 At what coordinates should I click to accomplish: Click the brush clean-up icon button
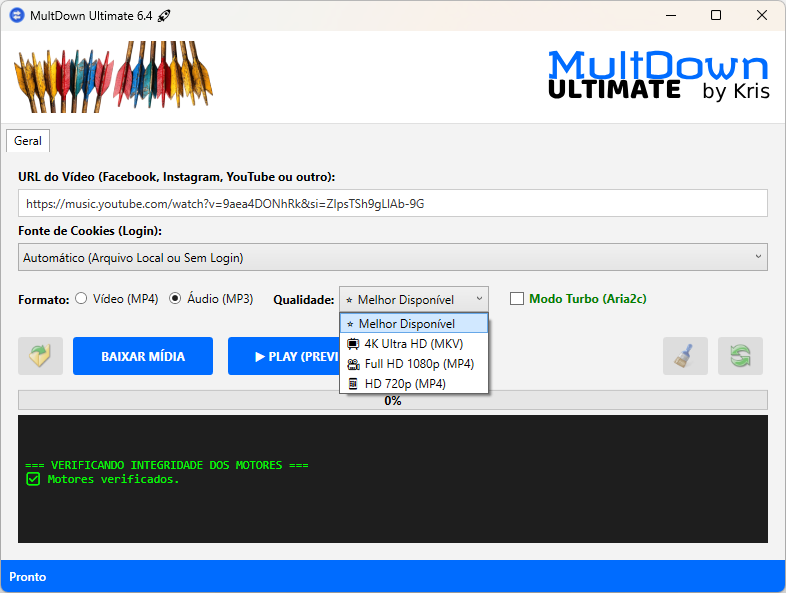[x=685, y=356]
